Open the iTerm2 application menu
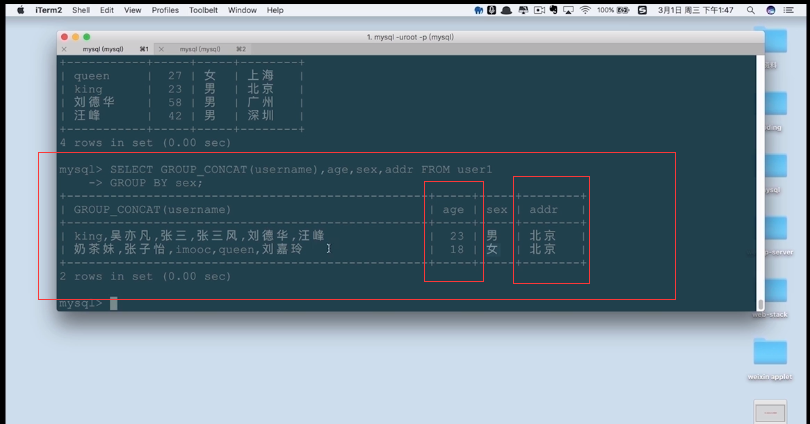 49,10
